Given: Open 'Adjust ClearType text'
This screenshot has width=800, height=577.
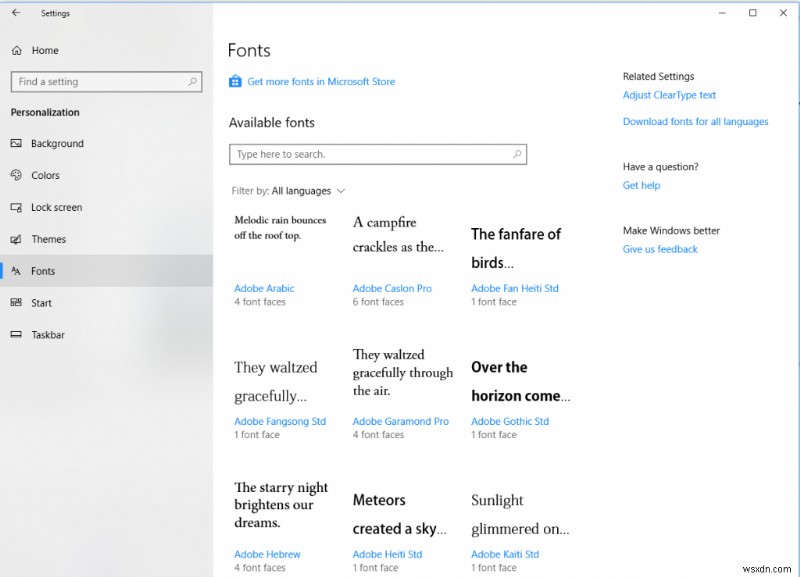Looking at the screenshot, I should [668, 95].
